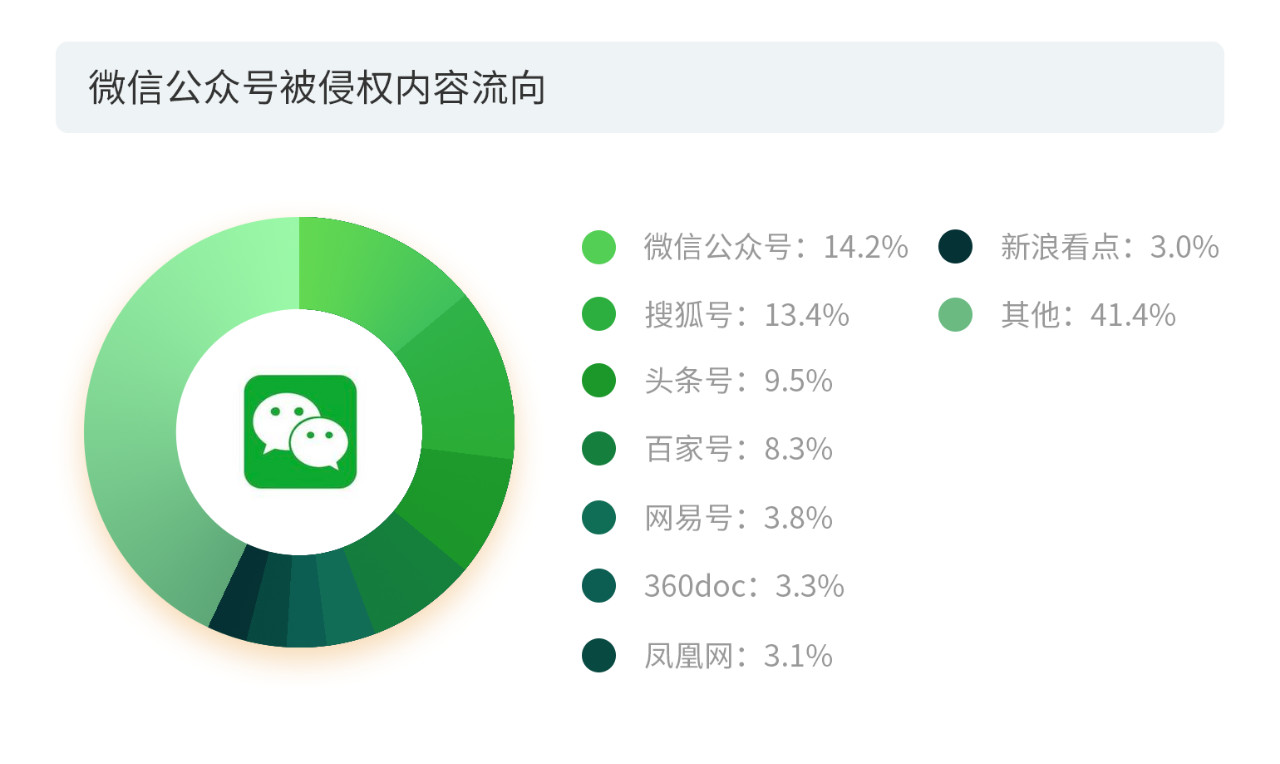Select the 搜狐号: 13.4% legend label
1280x764 pixels.
coord(746,315)
